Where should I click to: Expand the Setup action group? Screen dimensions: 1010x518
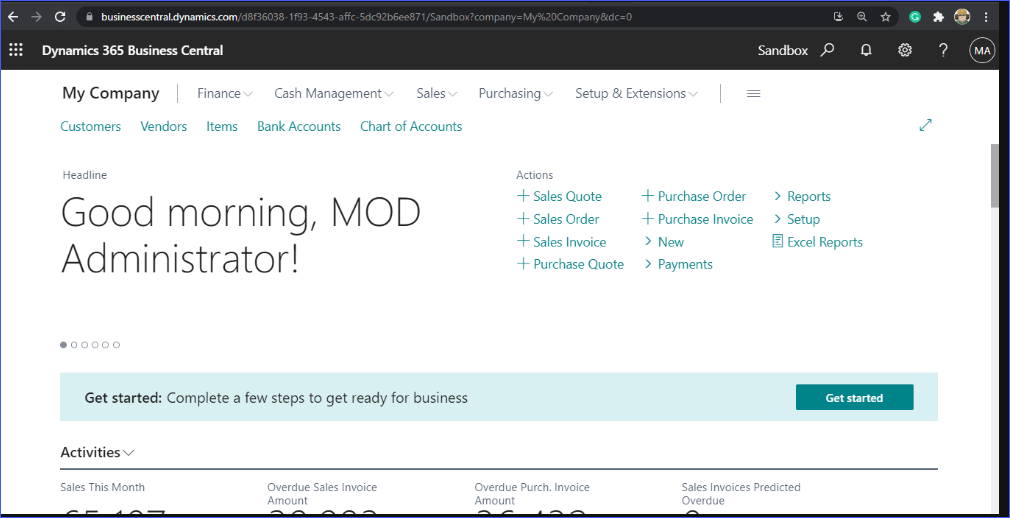point(796,219)
